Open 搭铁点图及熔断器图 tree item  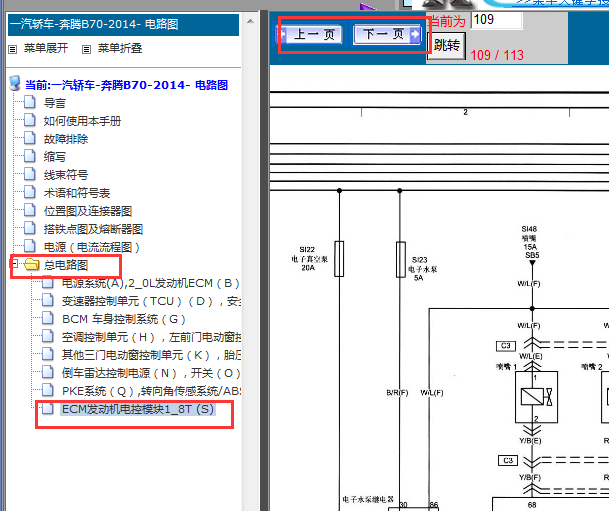tap(93, 229)
